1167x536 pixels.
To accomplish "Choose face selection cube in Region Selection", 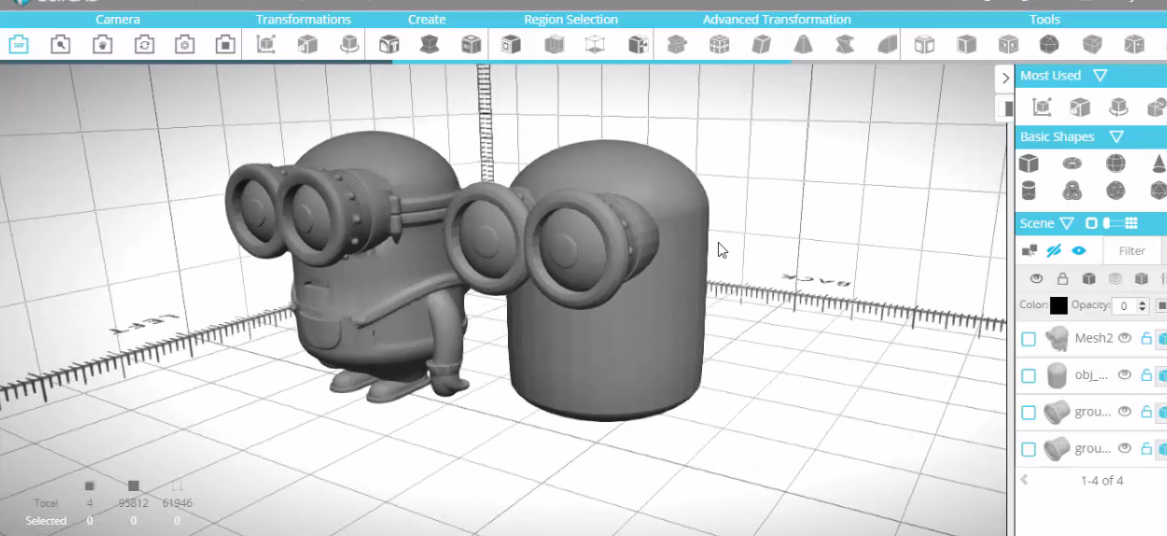I will tap(511, 45).
